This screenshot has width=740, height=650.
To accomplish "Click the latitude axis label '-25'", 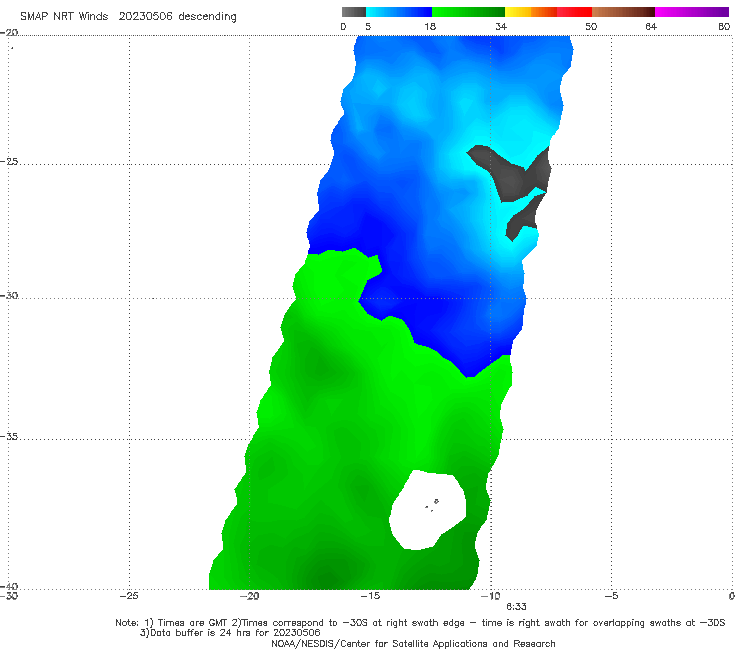I will pyautogui.click(x=9, y=161).
